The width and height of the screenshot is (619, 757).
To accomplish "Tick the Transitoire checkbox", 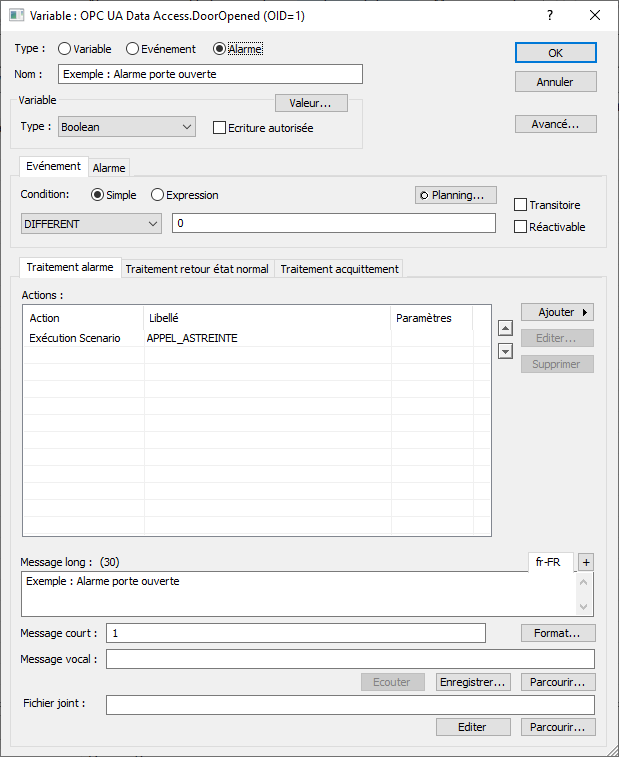I will pyautogui.click(x=520, y=205).
